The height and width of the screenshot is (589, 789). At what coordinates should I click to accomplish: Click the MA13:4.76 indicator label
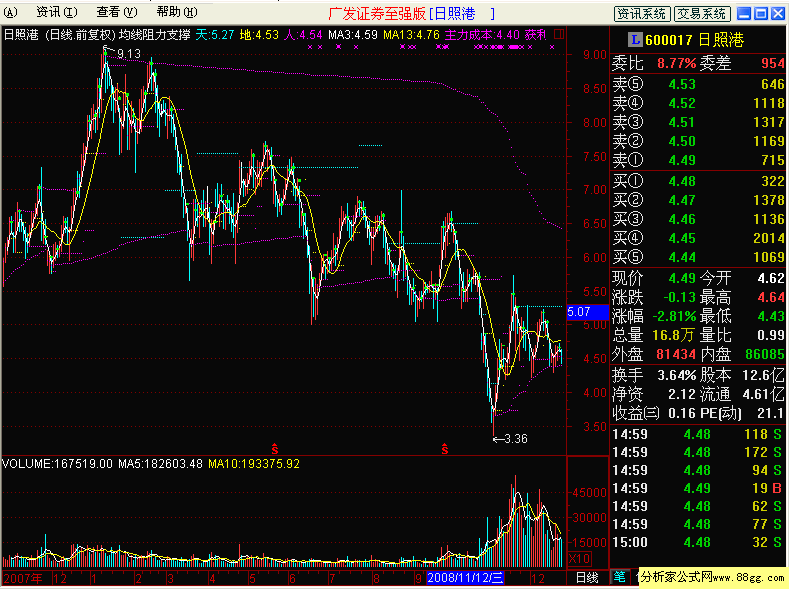pos(411,35)
